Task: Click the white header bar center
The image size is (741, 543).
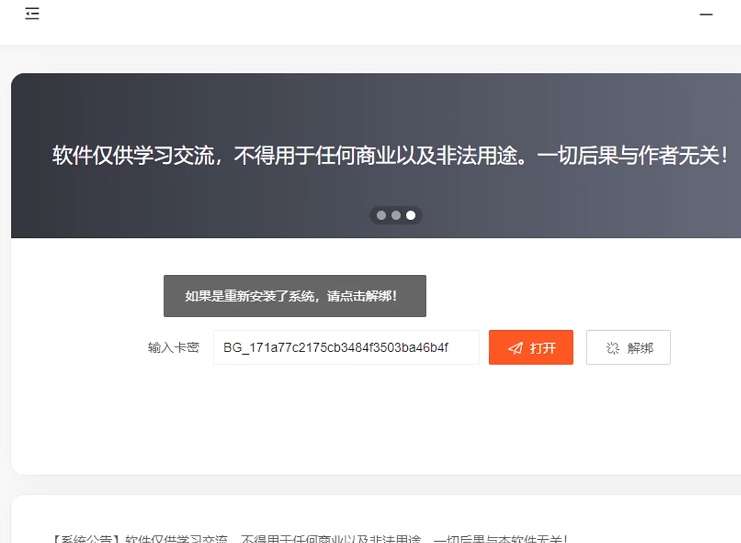Action: coord(370,20)
